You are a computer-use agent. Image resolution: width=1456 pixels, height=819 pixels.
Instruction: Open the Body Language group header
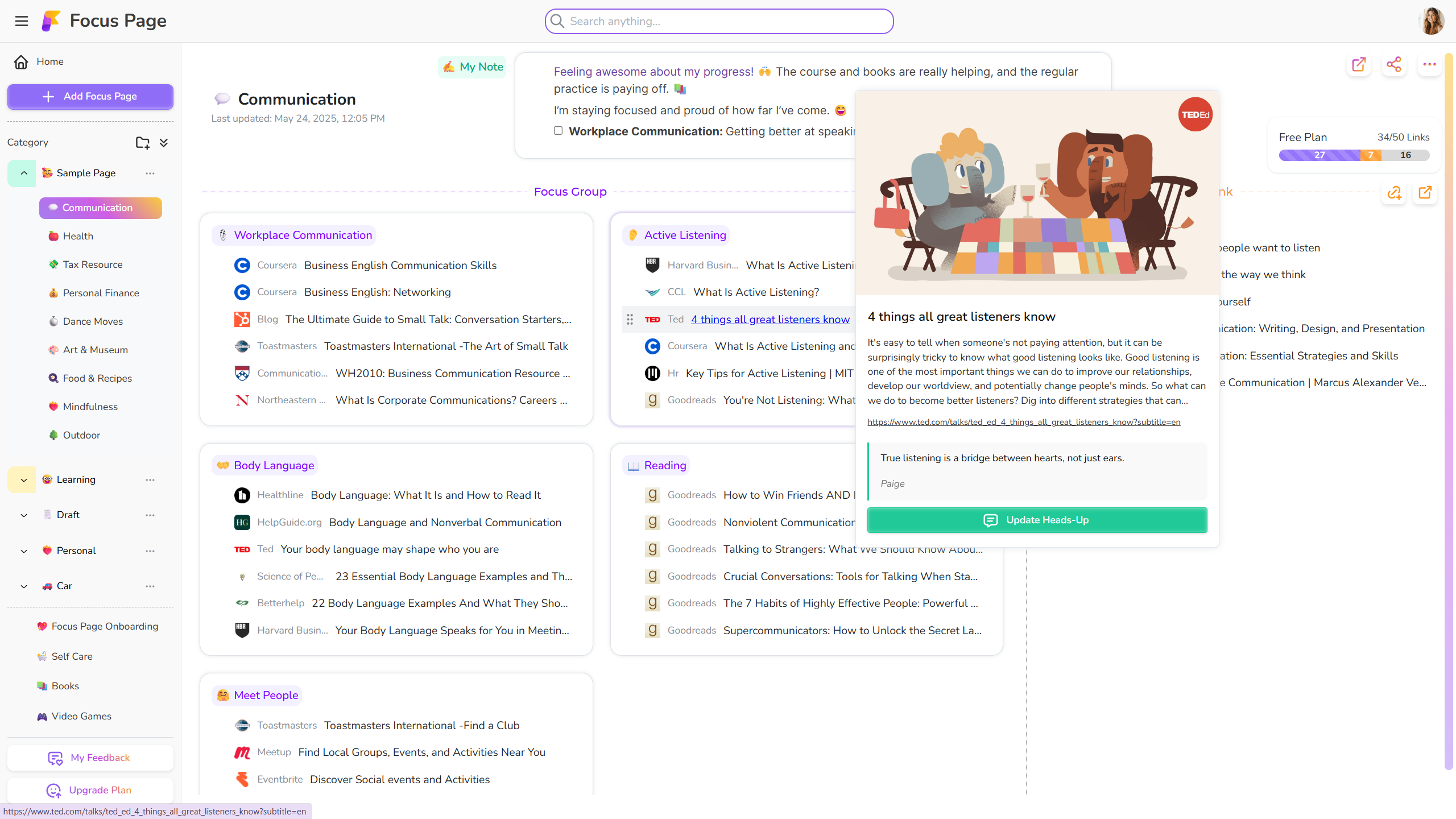[x=265, y=466]
